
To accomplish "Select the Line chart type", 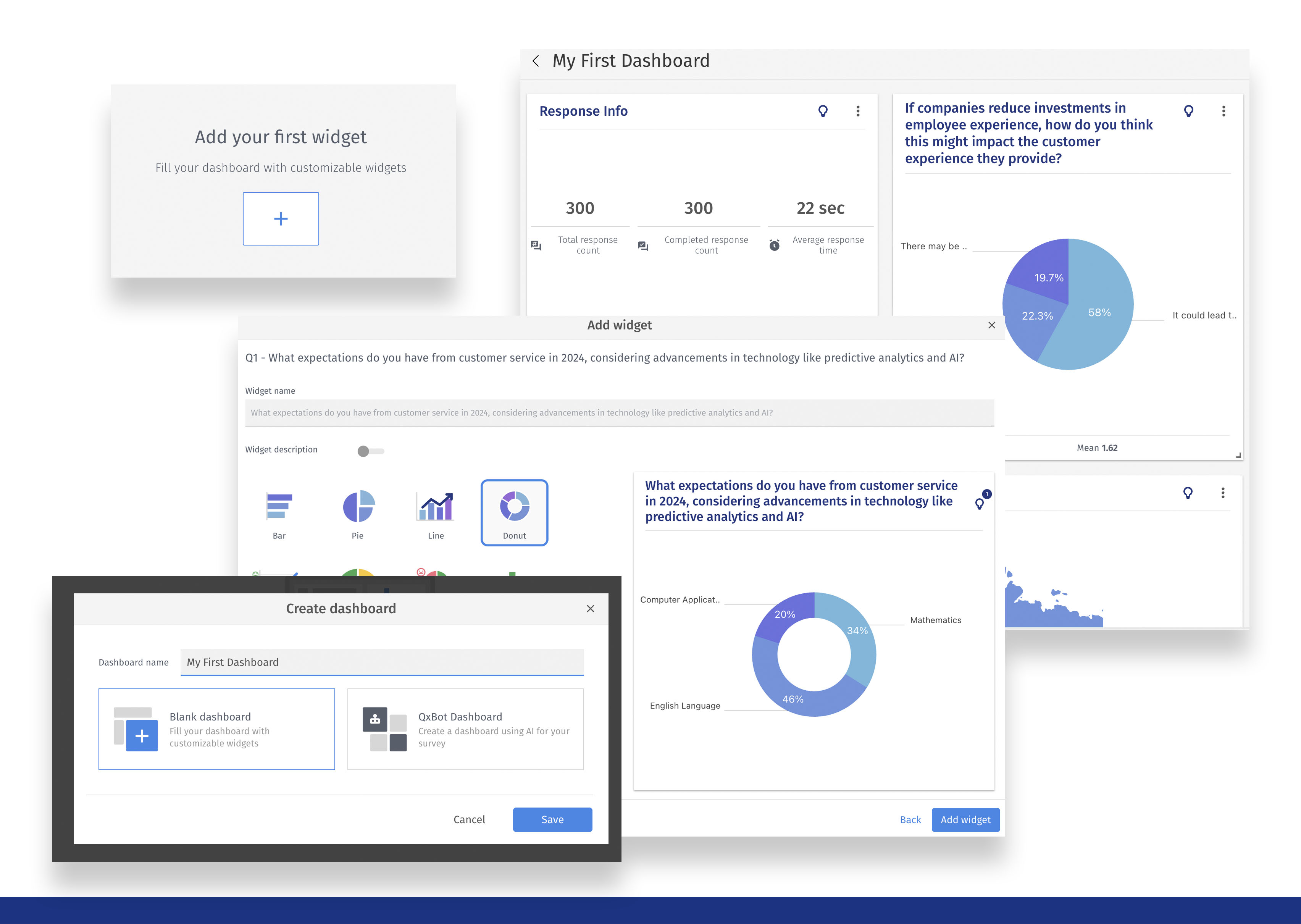I will click(x=436, y=514).
